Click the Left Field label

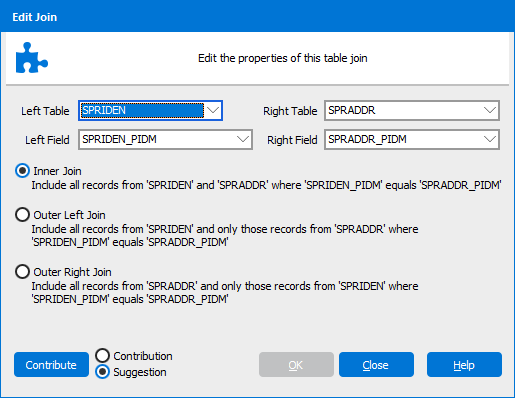47,140
